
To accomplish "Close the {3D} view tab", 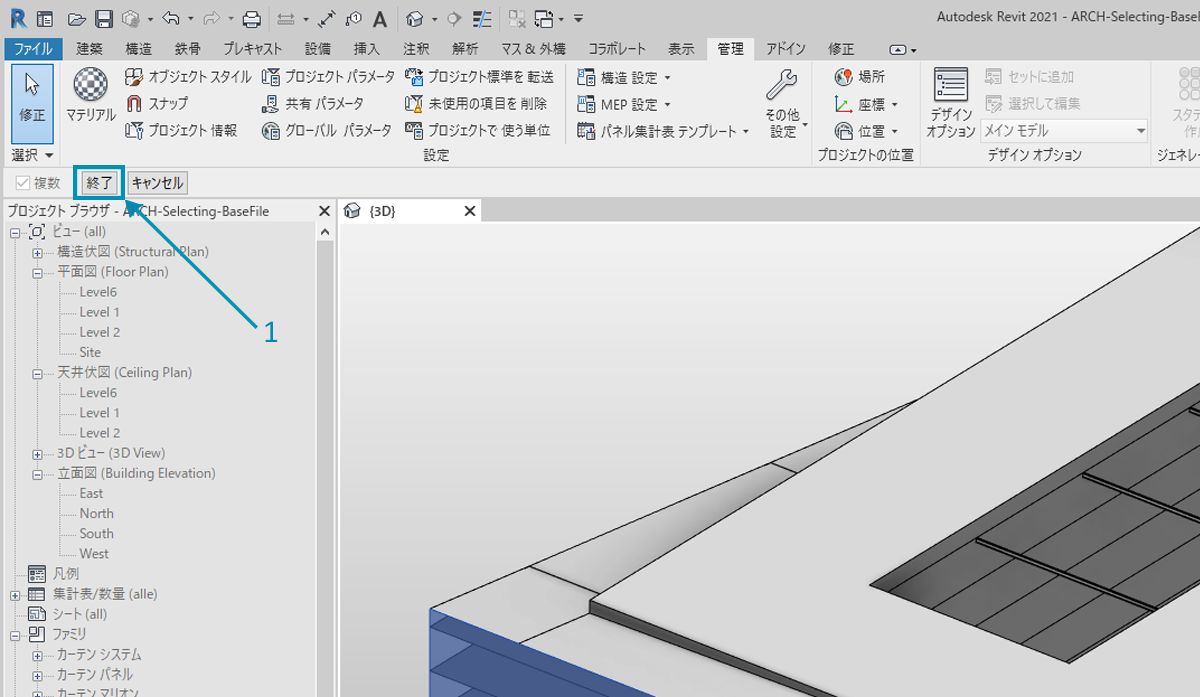I will 470,211.
